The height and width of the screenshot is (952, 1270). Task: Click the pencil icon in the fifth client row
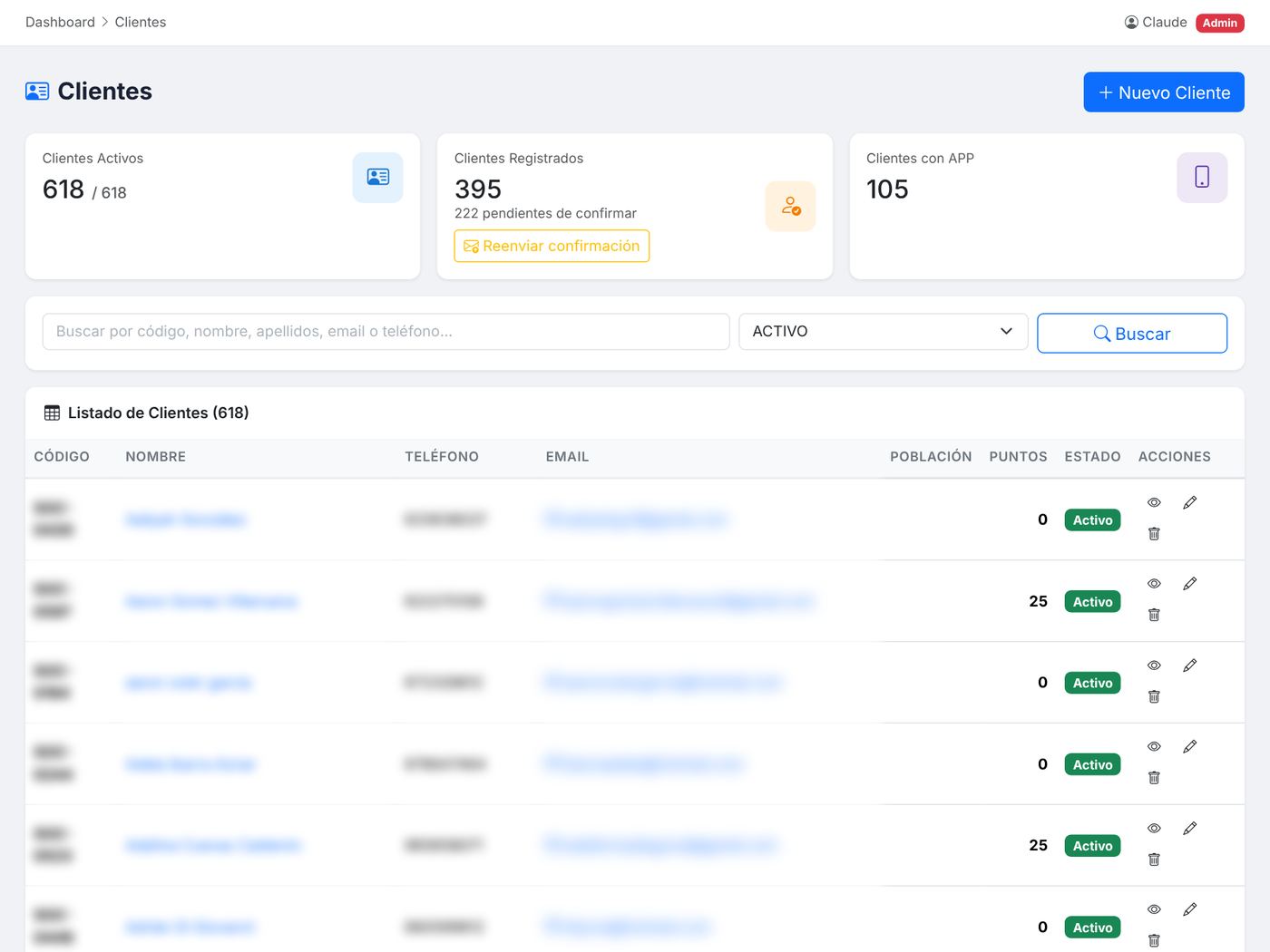click(1190, 828)
